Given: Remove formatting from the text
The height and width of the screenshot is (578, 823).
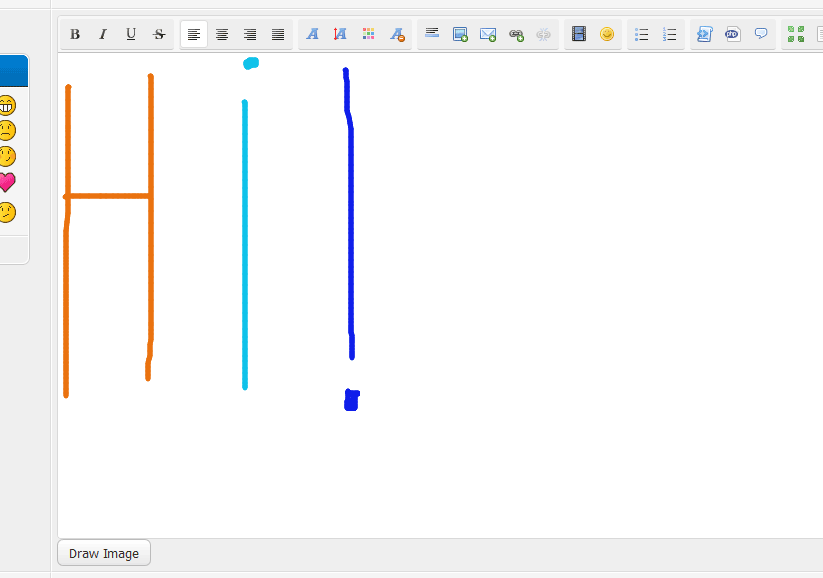Looking at the screenshot, I should click(397, 34).
